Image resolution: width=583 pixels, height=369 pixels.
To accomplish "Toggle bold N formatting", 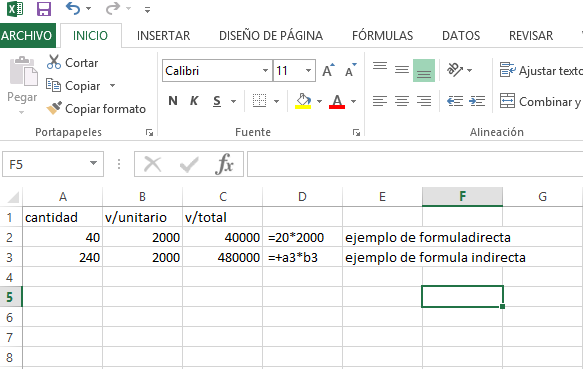I will (x=173, y=101).
